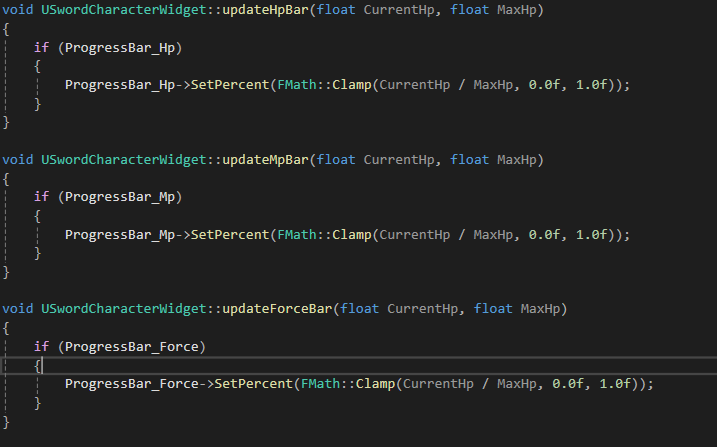The width and height of the screenshot is (717, 447).
Task: Click 1.0f on the ProgressBar_Force line
Action: coord(615,383)
